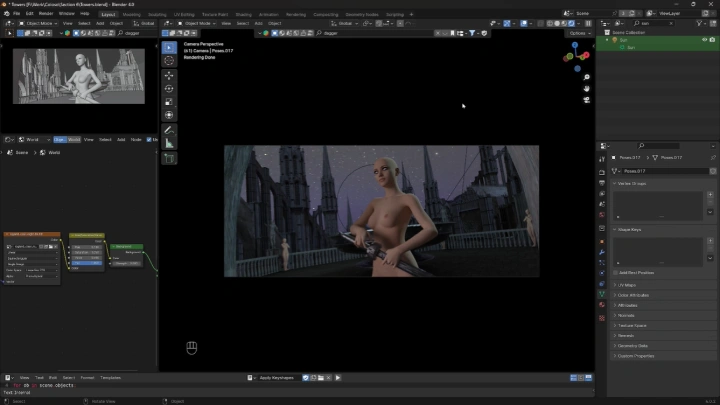Select the Add Cube tool
Screen dimensions: 720x405
169,159
